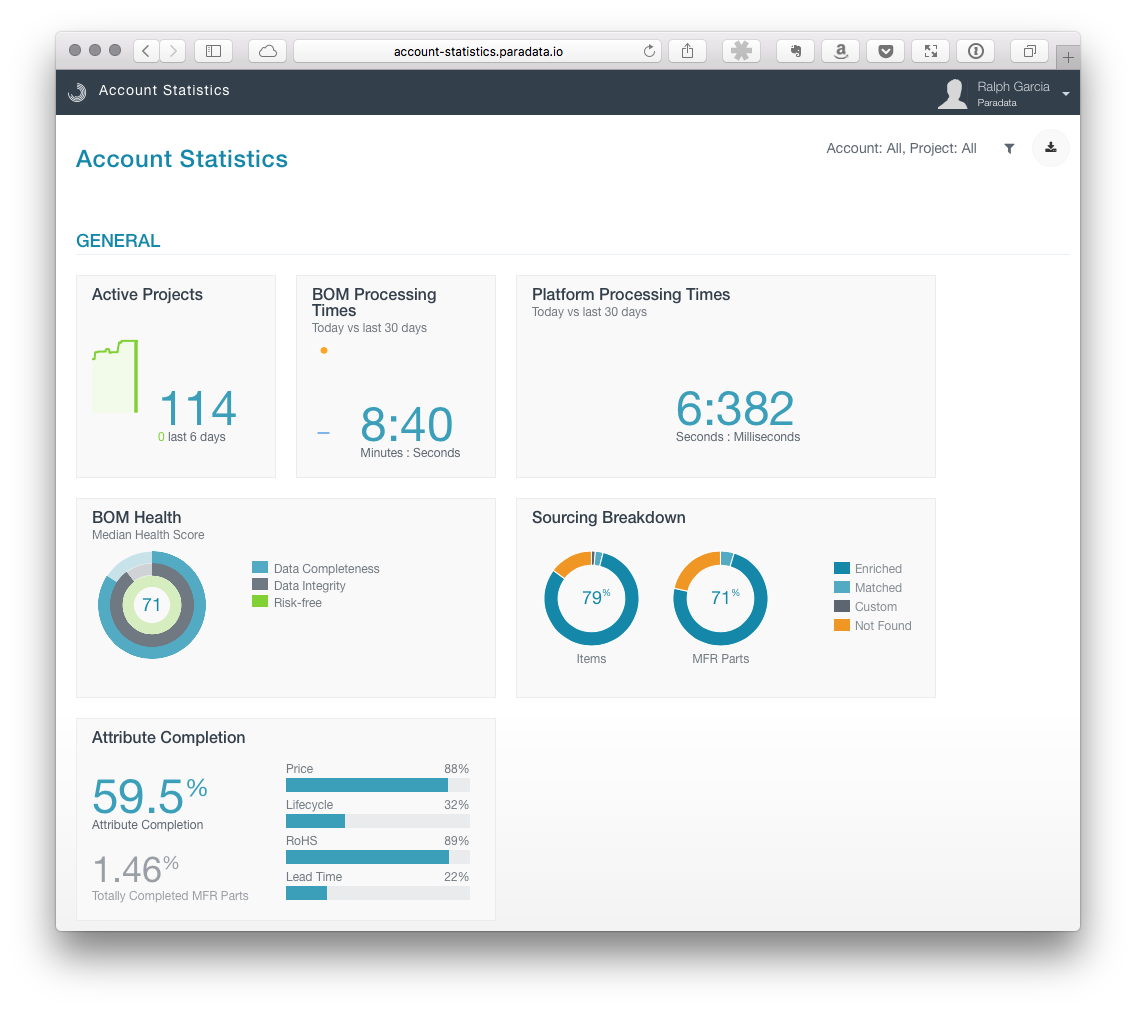
Task: Click the Items donut chart
Action: pos(591,598)
